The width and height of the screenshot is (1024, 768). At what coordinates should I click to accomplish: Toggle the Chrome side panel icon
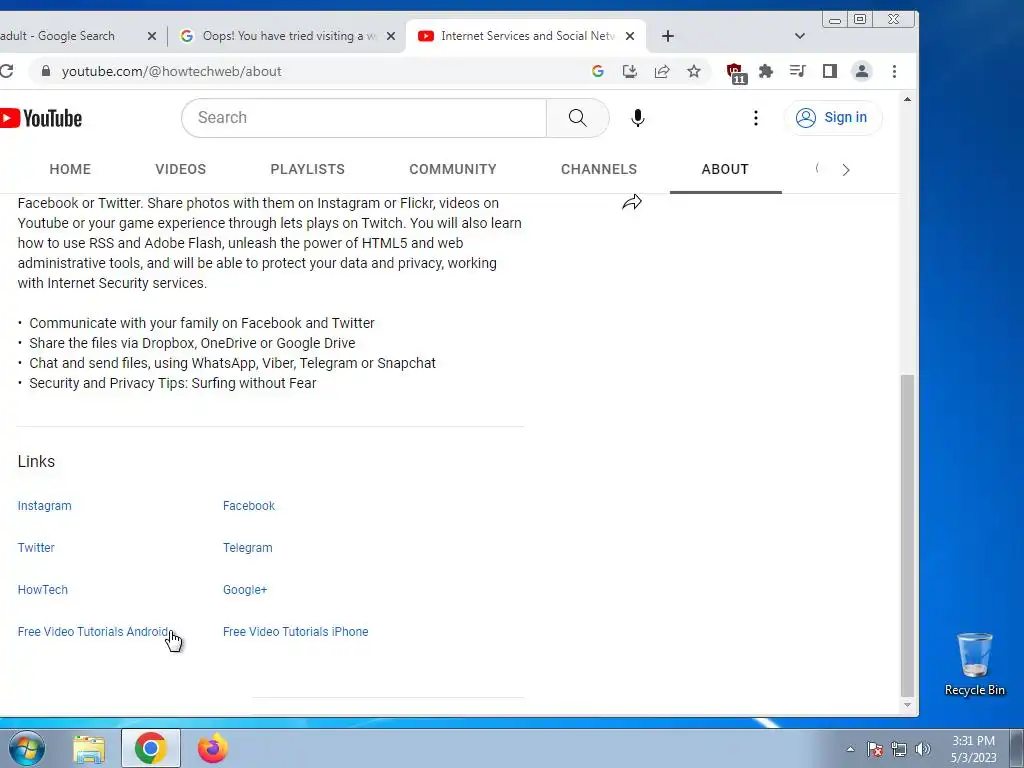click(829, 71)
